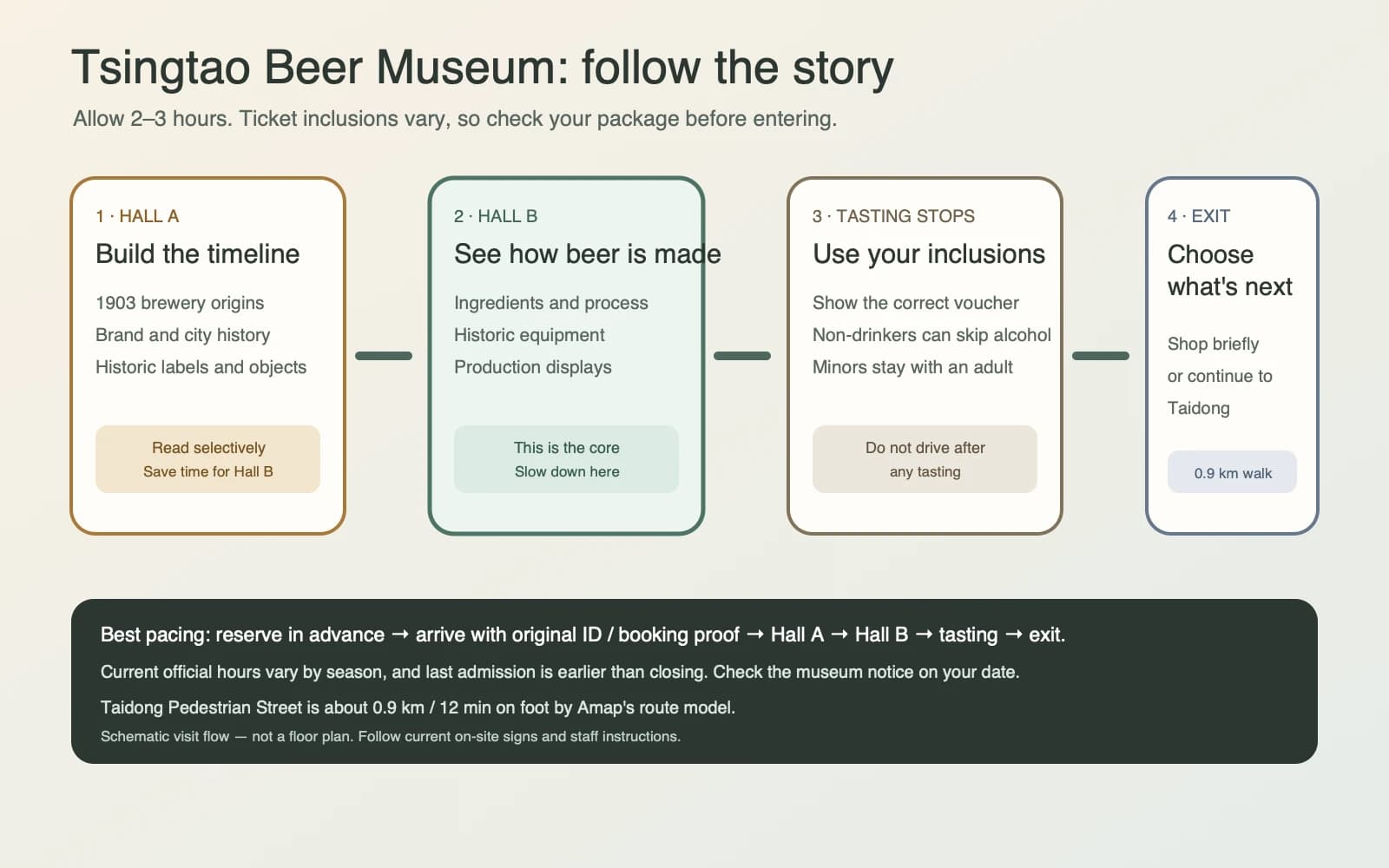Click "Ingredients and process"
This screenshot has height=868, width=1389.
551,303
